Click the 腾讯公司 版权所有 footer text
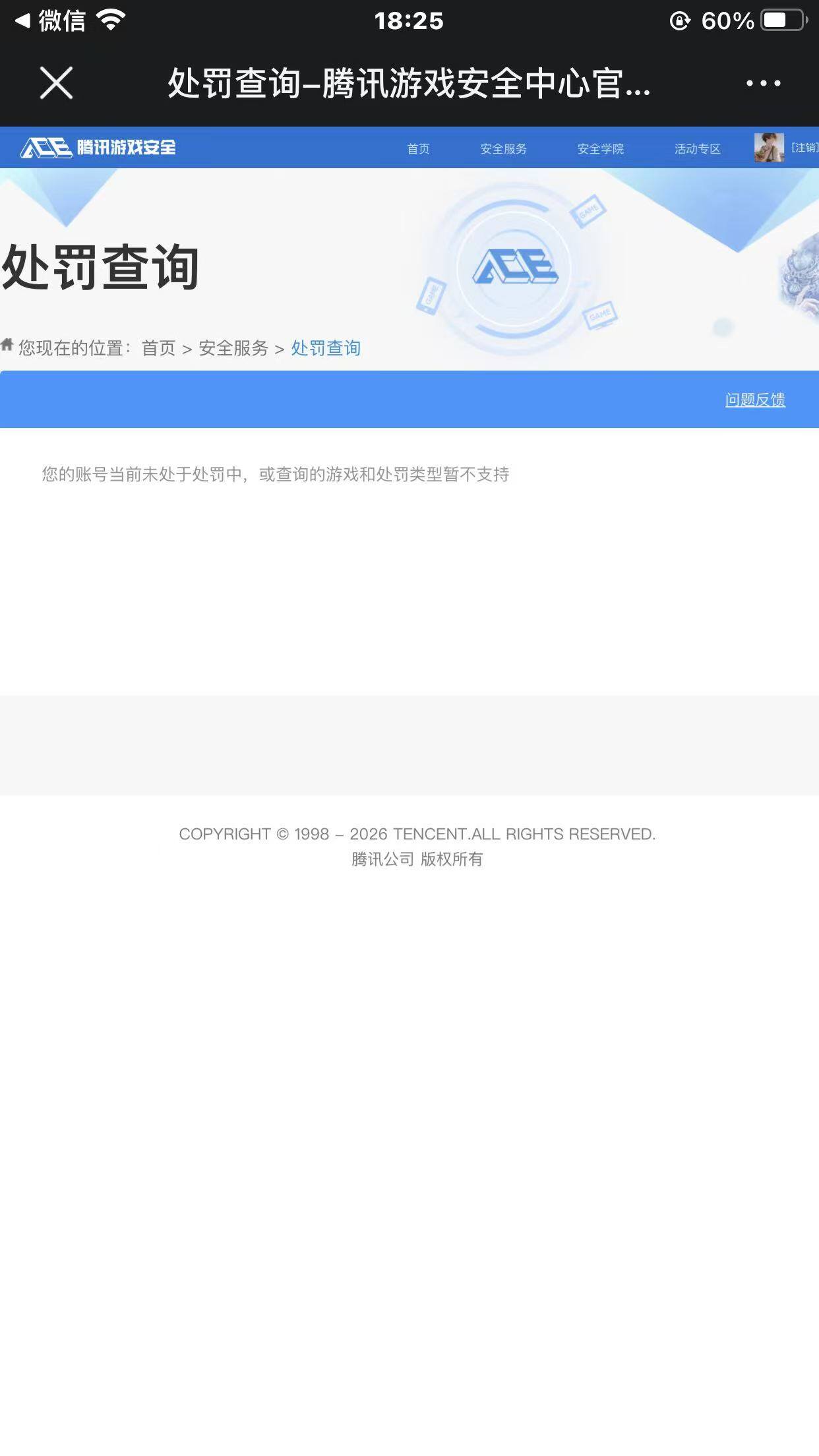 pos(417,859)
